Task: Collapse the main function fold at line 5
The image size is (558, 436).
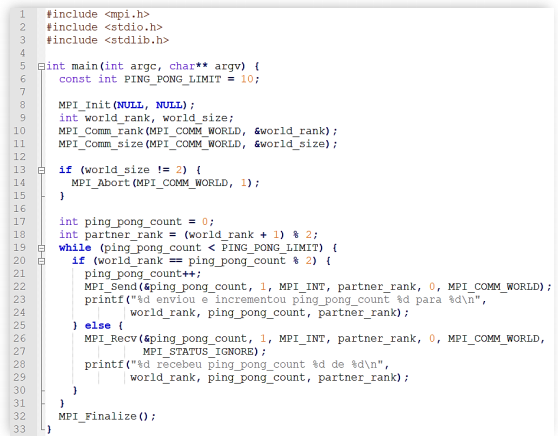Action: pyautogui.click(x=41, y=67)
